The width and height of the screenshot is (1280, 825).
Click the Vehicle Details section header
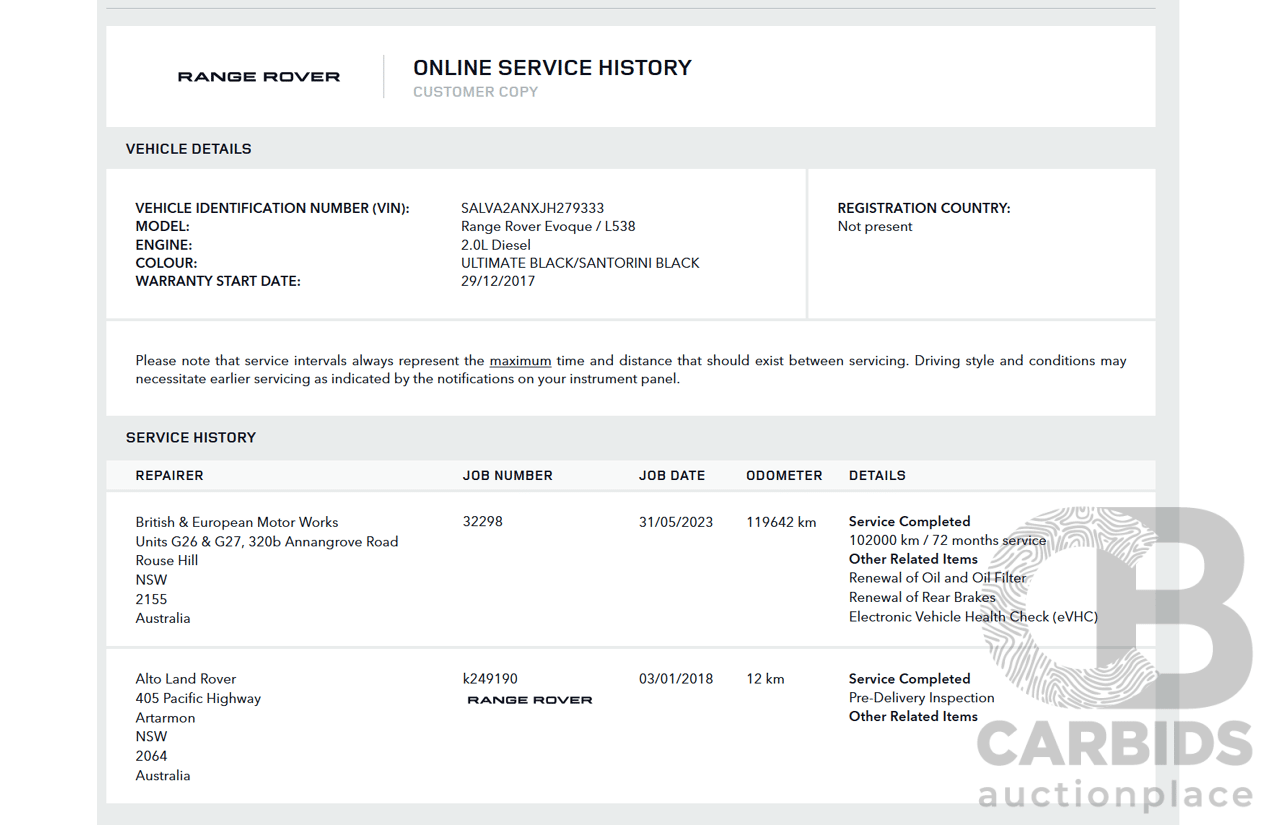click(189, 149)
